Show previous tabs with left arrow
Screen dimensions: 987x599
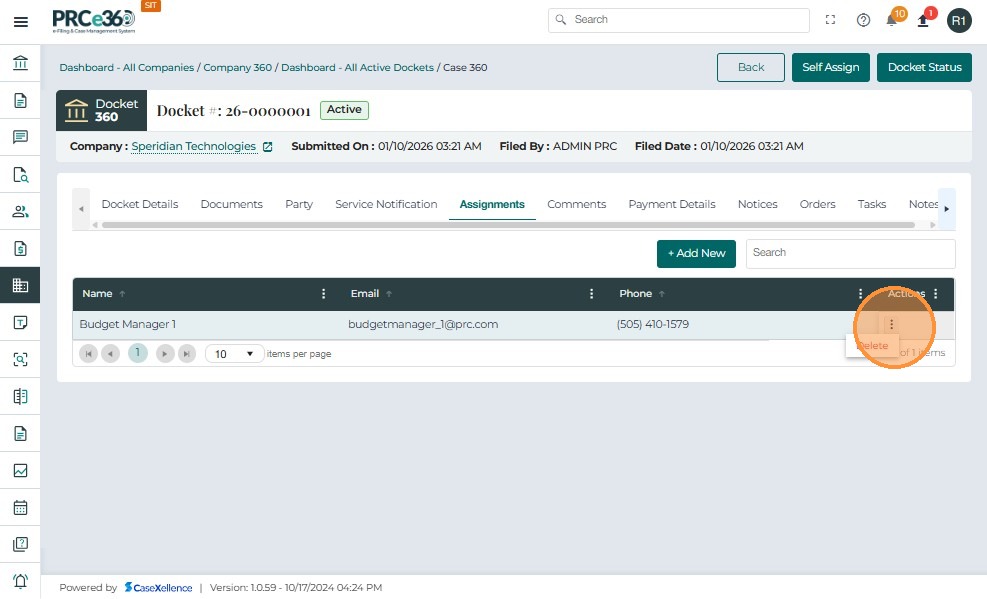tap(81, 209)
